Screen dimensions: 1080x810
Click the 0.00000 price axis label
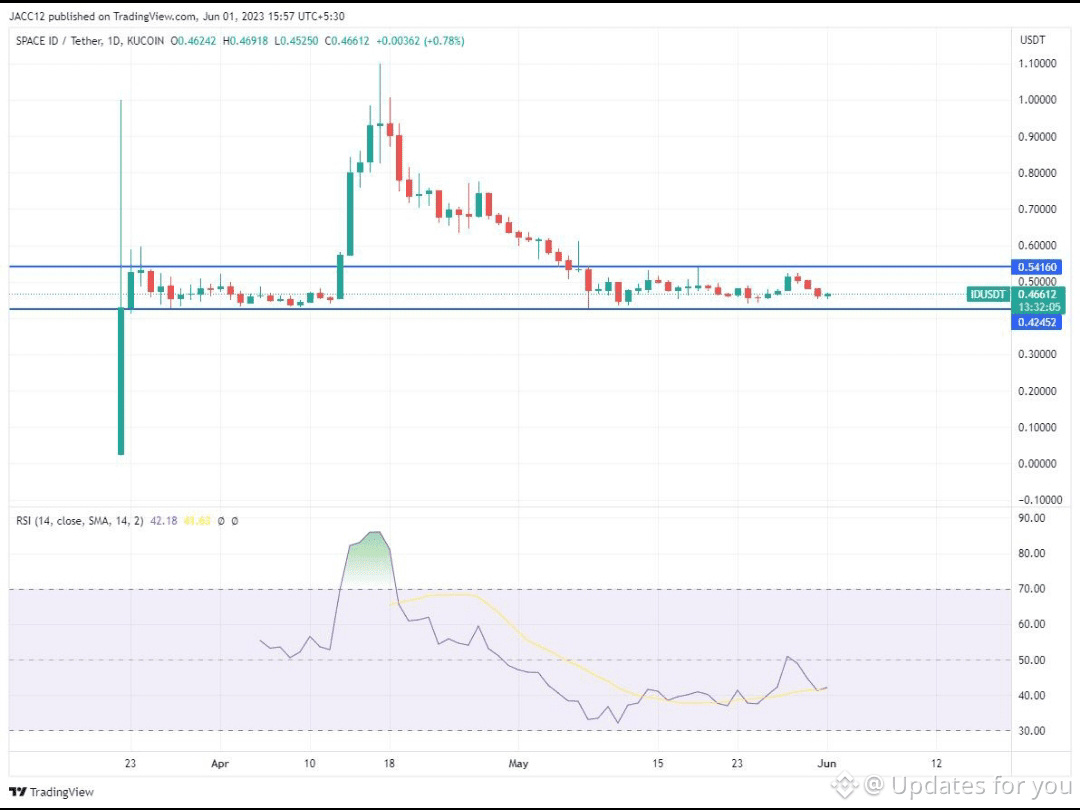[1037, 464]
